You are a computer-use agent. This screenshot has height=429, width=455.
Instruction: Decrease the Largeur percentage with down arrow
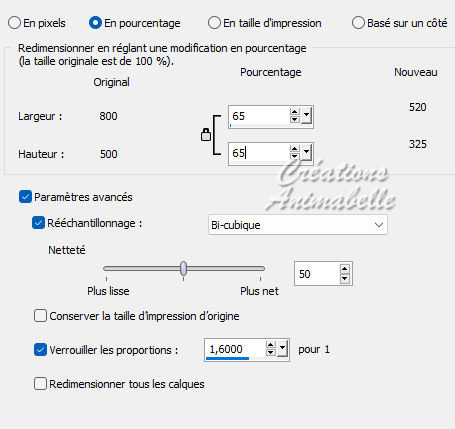click(294, 119)
